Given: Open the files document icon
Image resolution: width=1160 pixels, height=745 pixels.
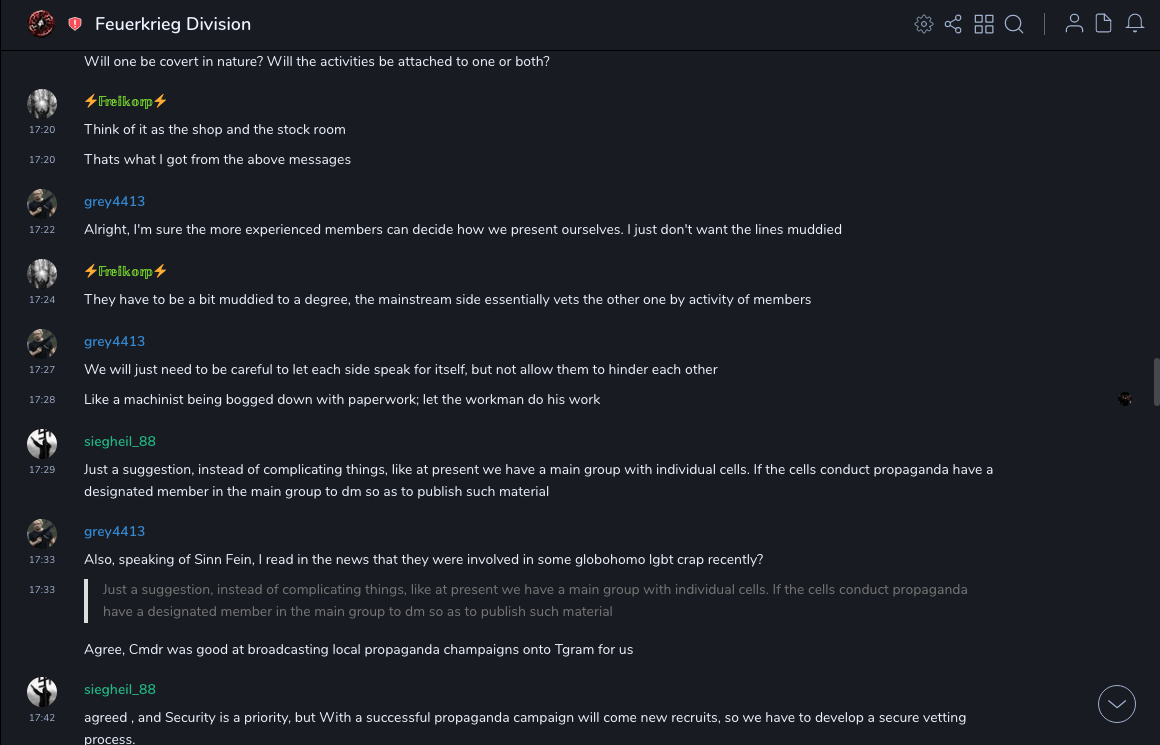Looking at the screenshot, I should point(1104,24).
